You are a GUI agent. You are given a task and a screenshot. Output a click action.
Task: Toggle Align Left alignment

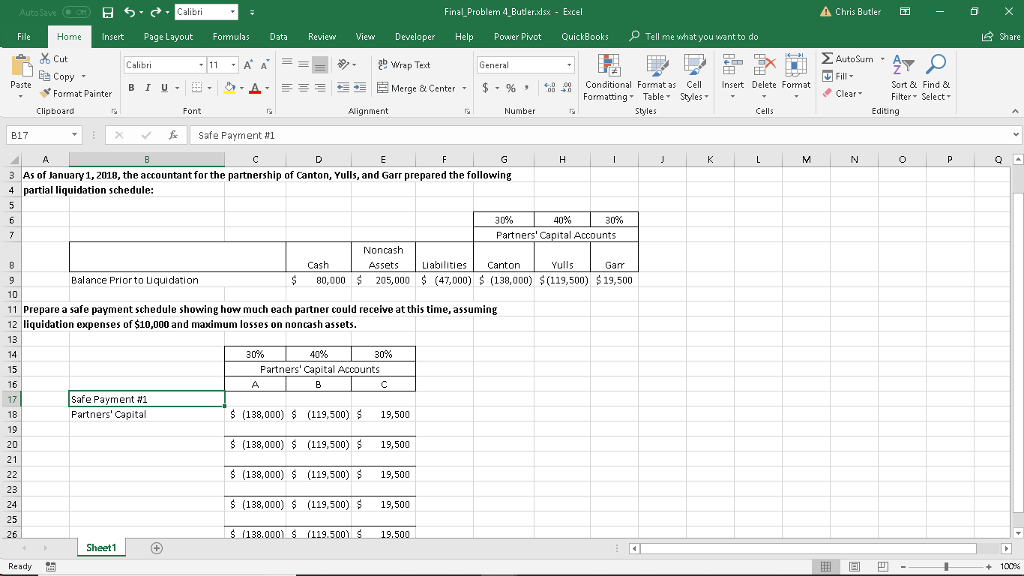(x=287, y=88)
